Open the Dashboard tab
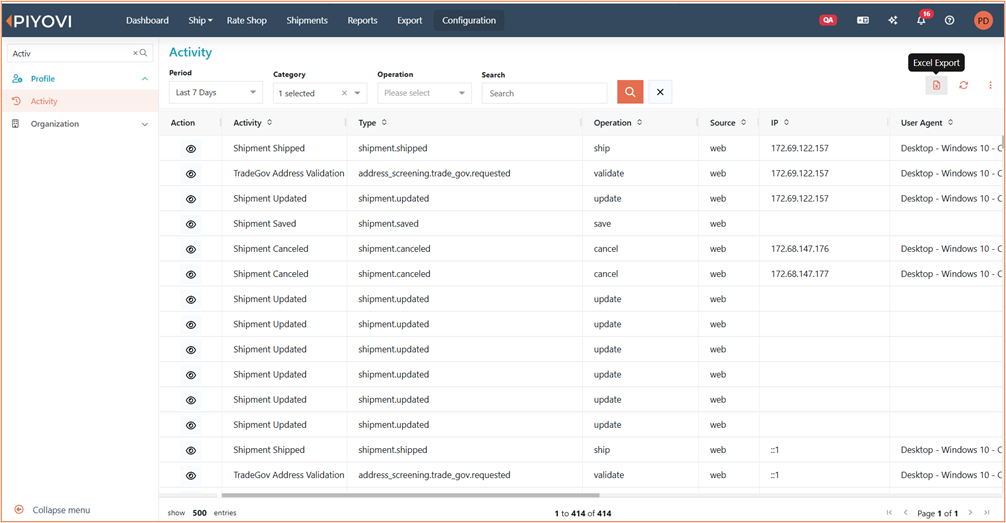This screenshot has height=523, width=1006. pyautogui.click(x=147, y=21)
